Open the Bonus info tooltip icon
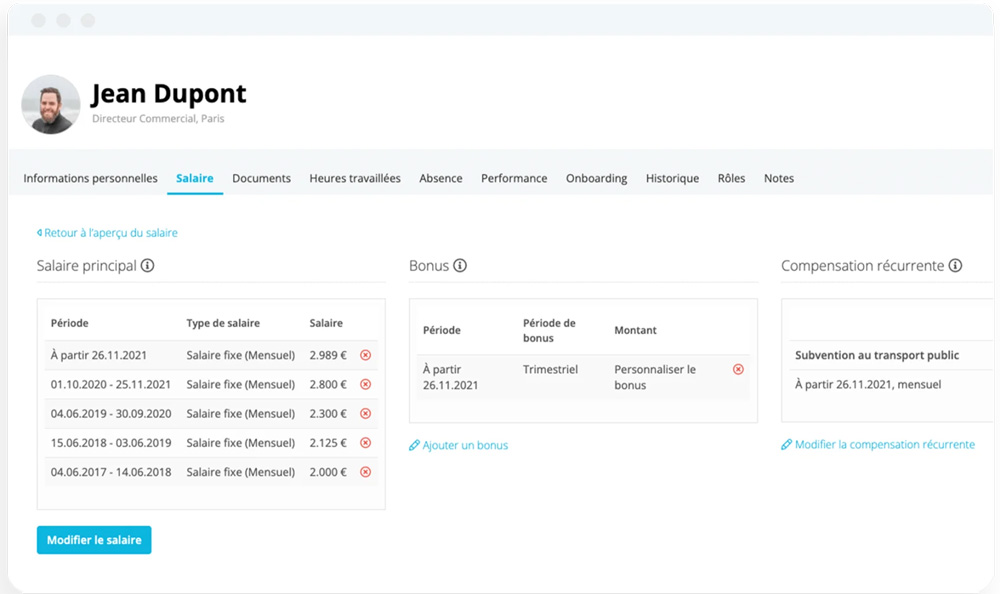Image resolution: width=1000 pixels, height=594 pixels. 460,266
